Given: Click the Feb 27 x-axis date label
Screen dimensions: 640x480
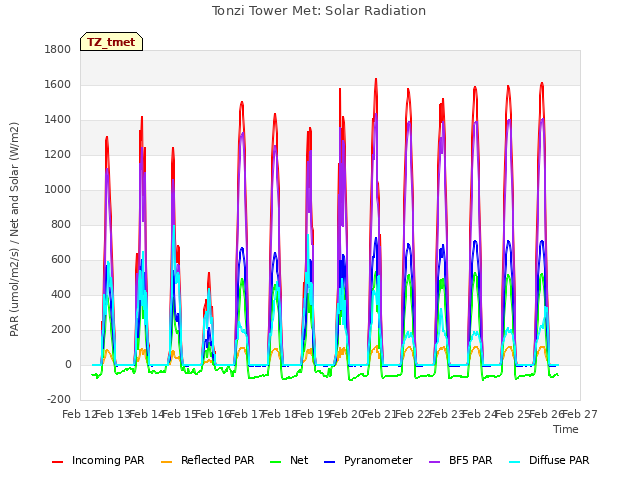Looking at the screenshot, I should click(580, 414).
